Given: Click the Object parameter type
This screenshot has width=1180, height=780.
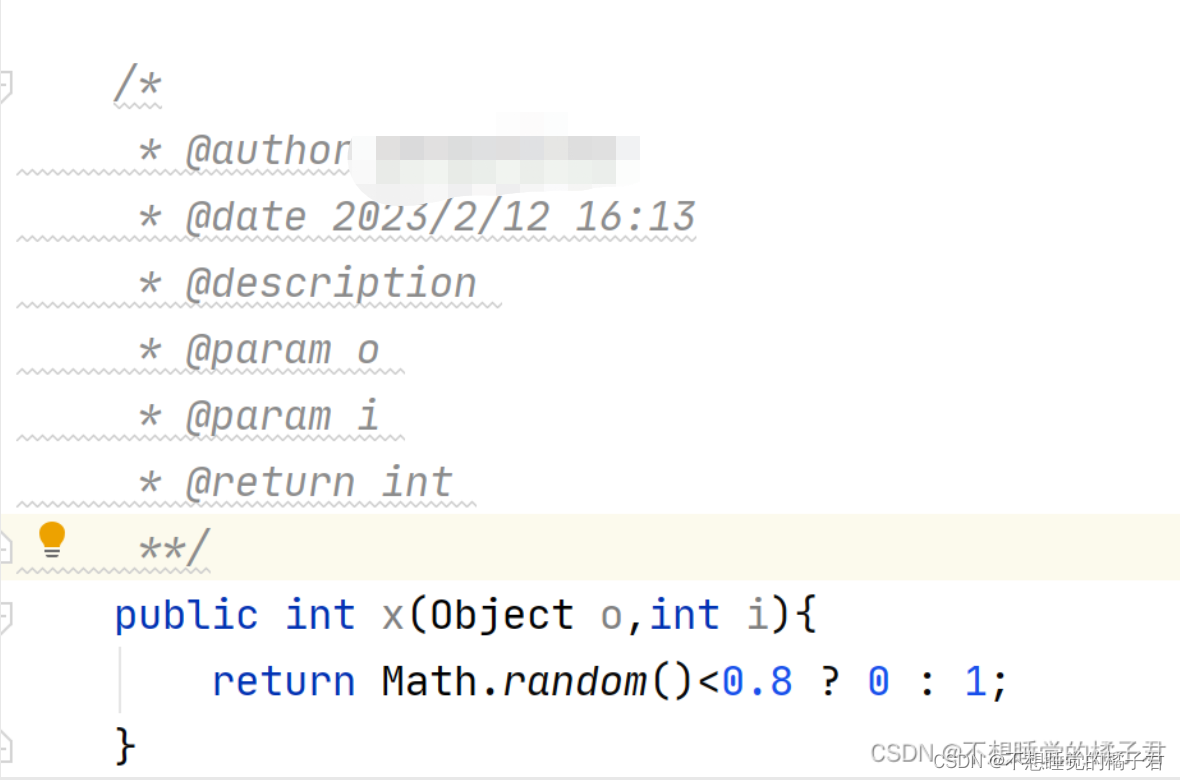Looking at the screenshot, I should (x=502, y=616).
